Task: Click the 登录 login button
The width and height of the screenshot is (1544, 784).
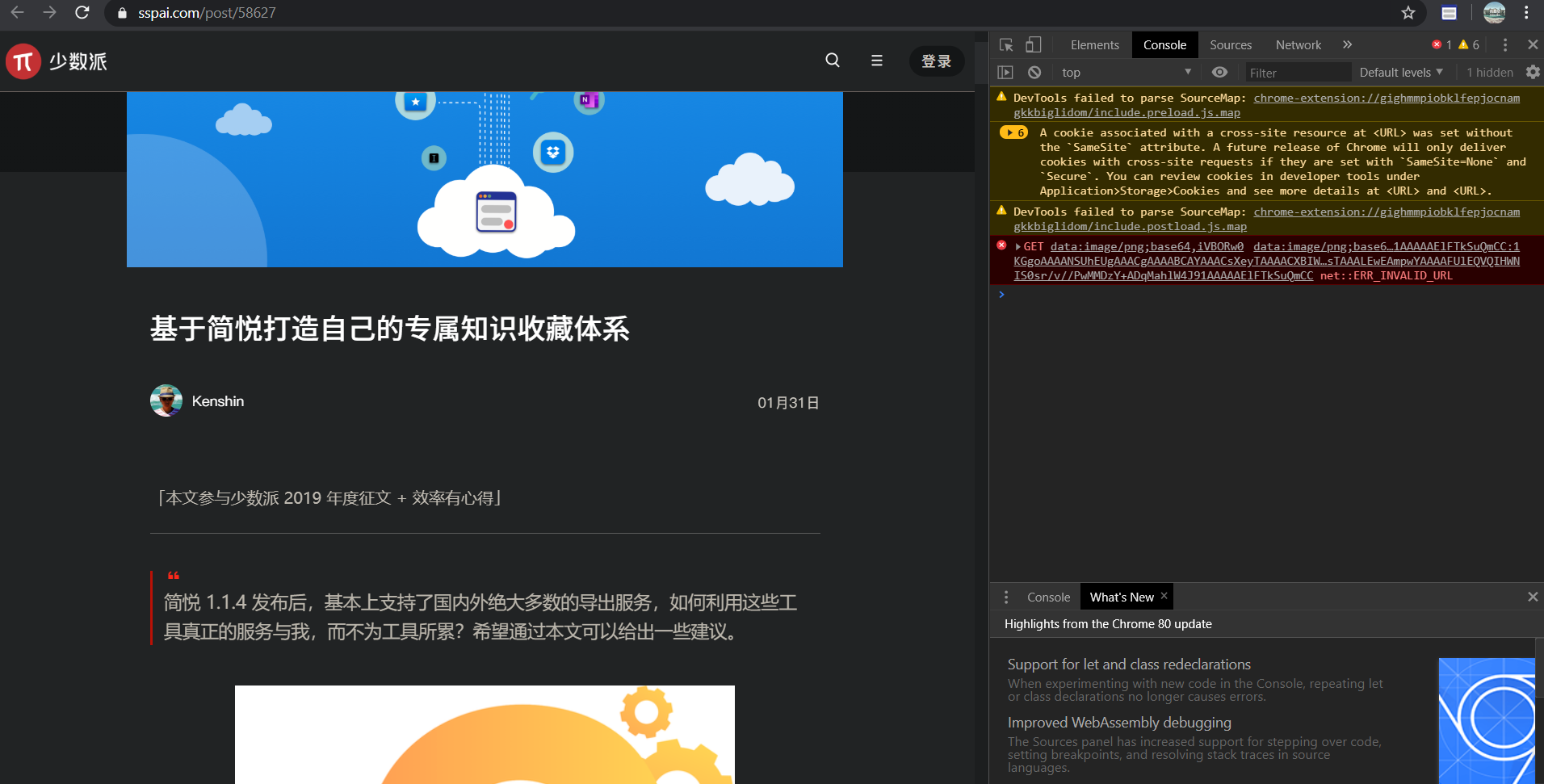Action: [937, 61]
